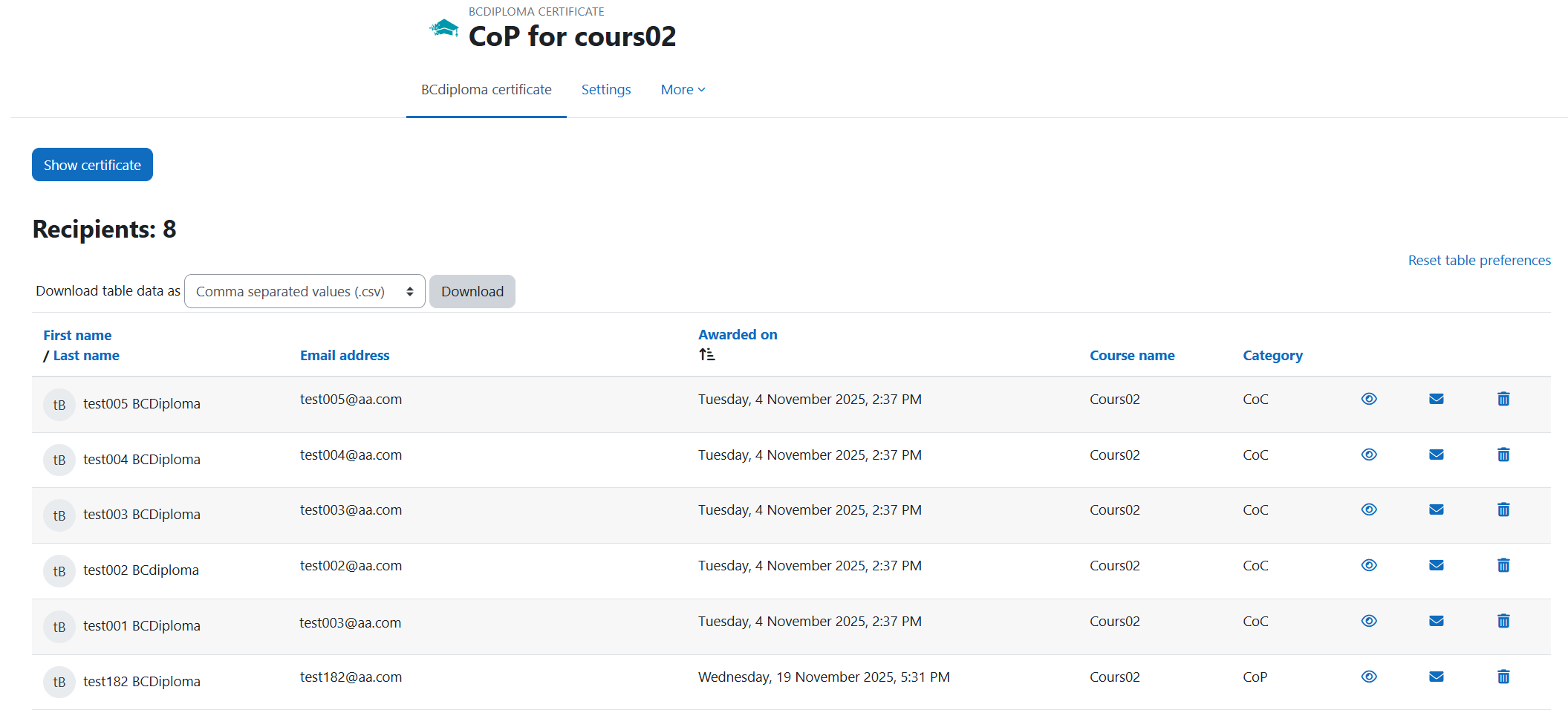Sort table by Last name
The height and width of the screenshot is (710, 1568).
pyautogui.click(x=86, y=355)
